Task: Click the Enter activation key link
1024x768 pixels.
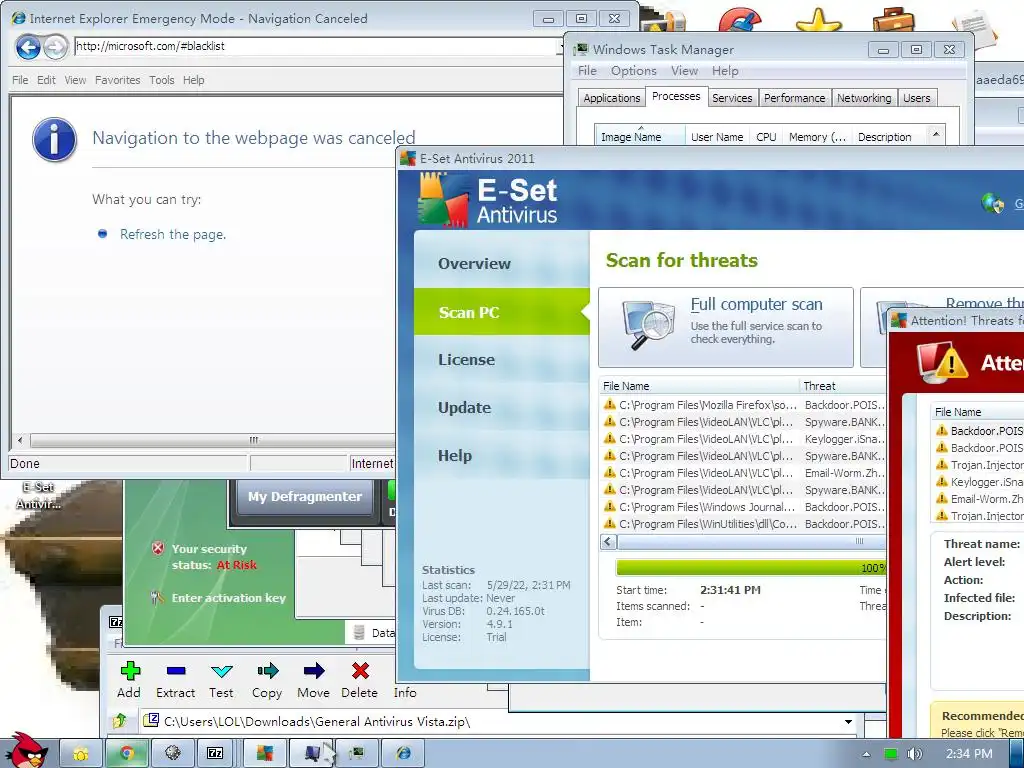Action: pyautogui.click(x=229, y=598)
